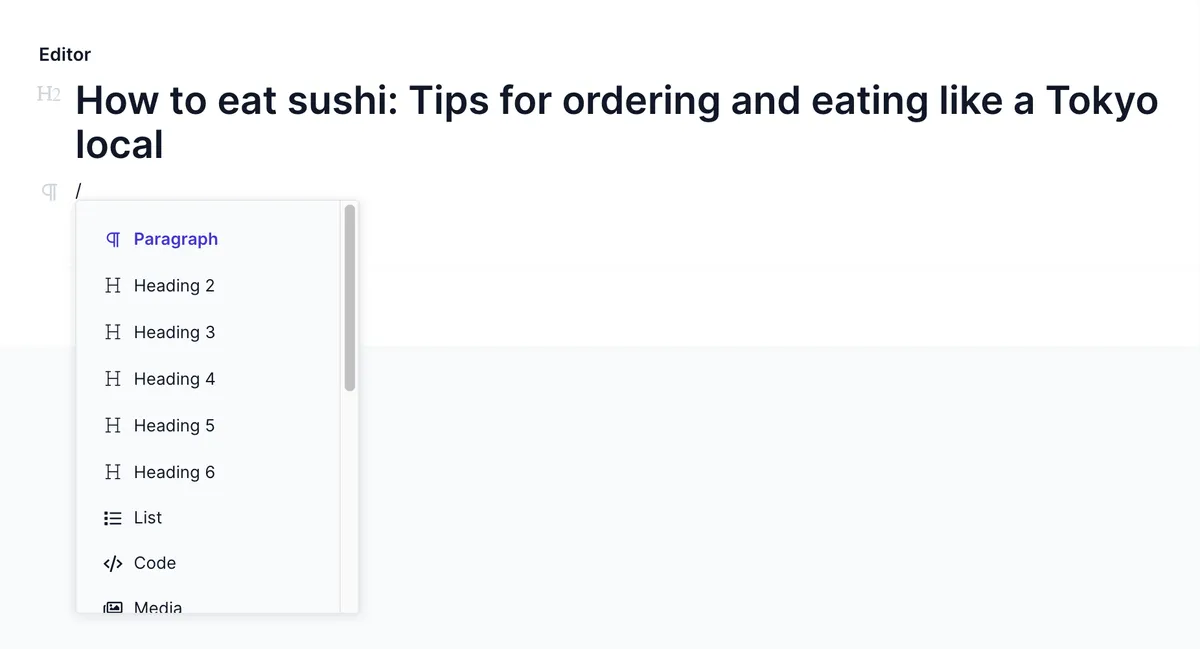Click the H icon next to Heading 4
This screenshot has height=649, width=1200.
(113, 379)
